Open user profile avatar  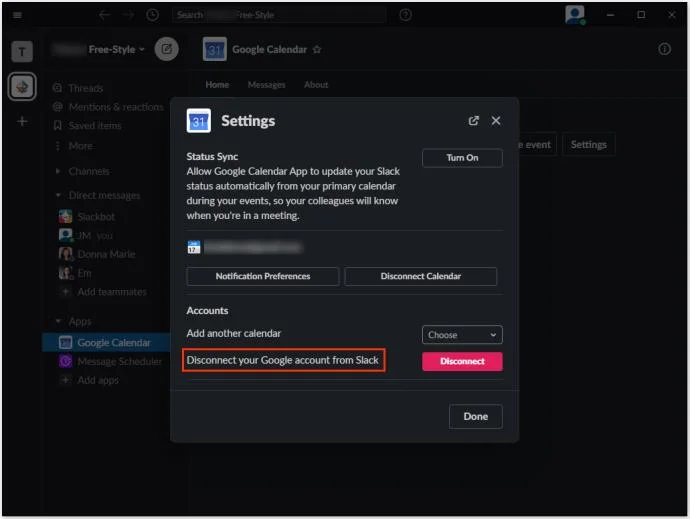point(575,15)
